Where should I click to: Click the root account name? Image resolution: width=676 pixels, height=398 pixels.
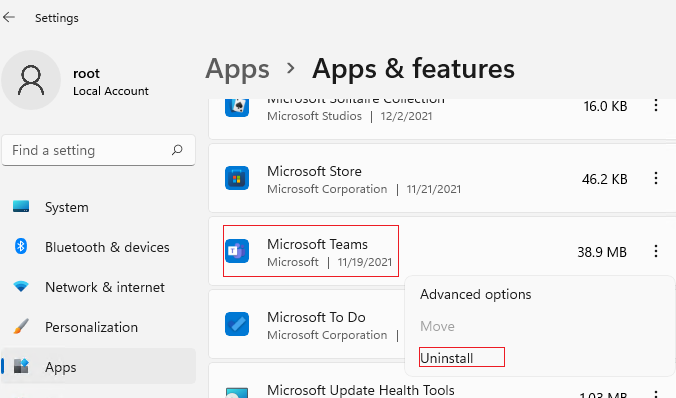[x=86, y=74]
